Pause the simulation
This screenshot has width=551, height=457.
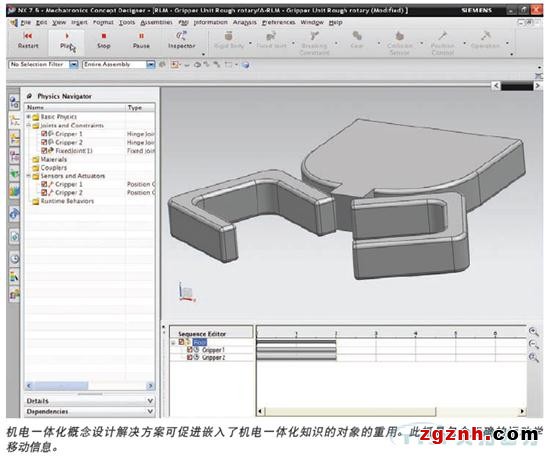tap(141, 41)
